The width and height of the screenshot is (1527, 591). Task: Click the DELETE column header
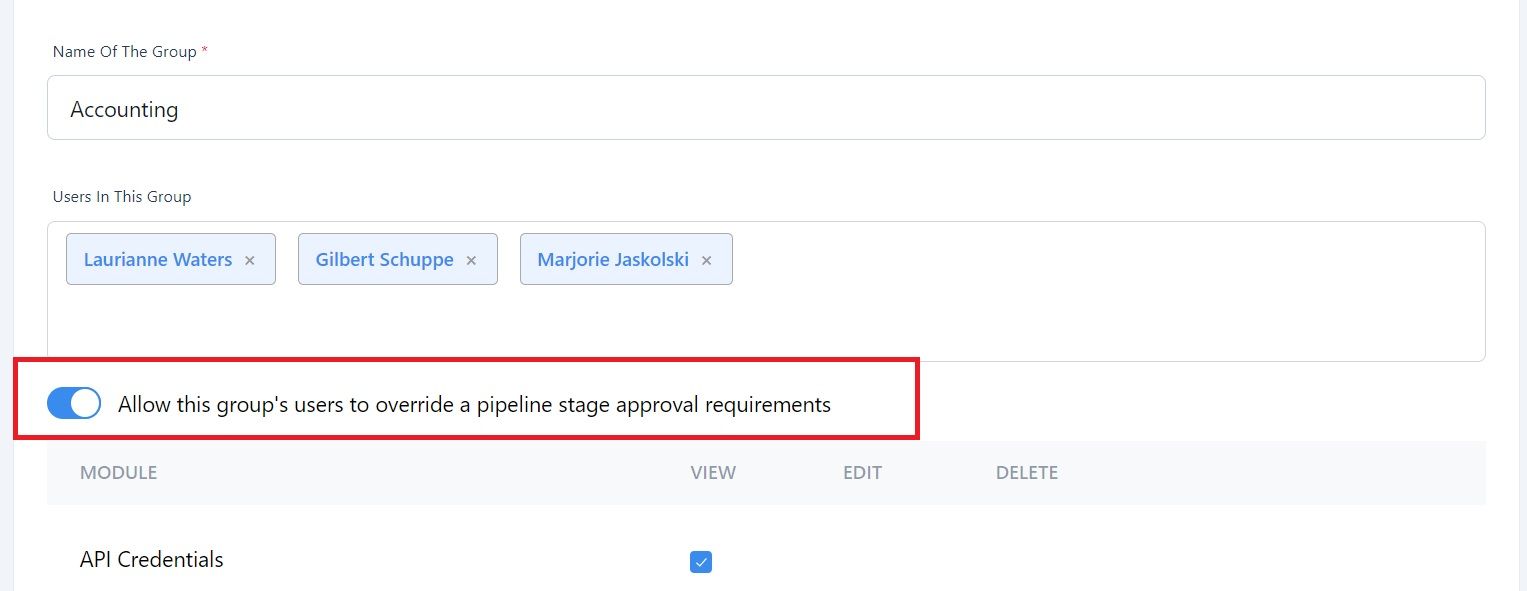(x=1027, y=473)
